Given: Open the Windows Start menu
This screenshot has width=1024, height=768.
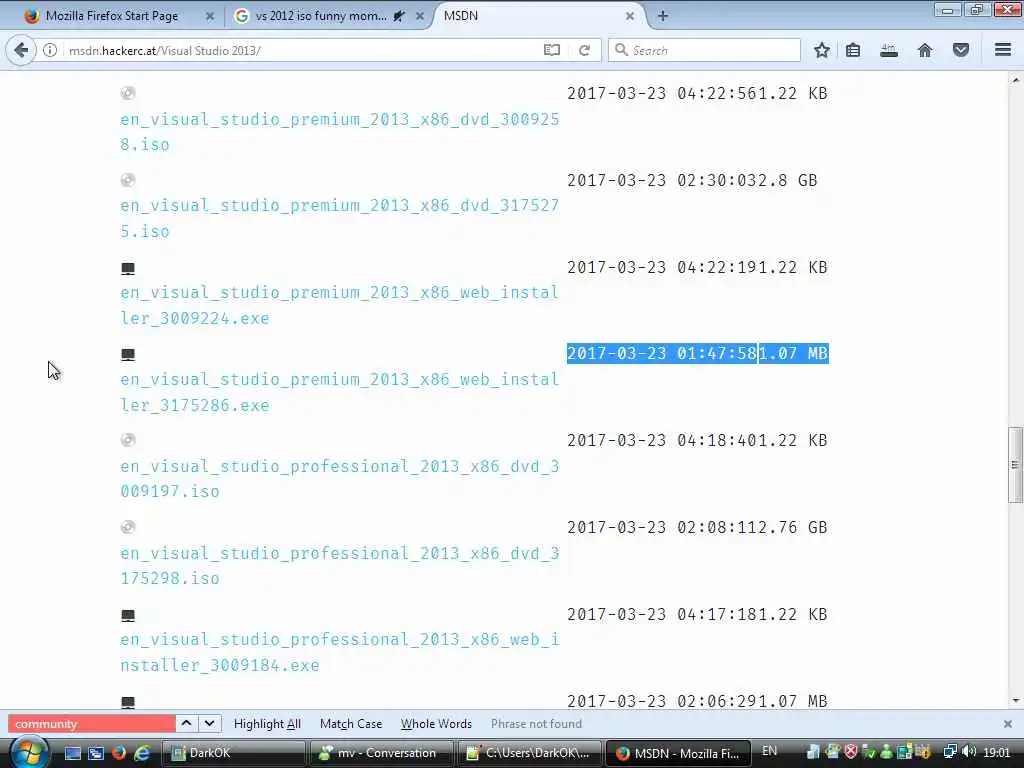Looking at the screenshot, I should click(x=29, y=753).
